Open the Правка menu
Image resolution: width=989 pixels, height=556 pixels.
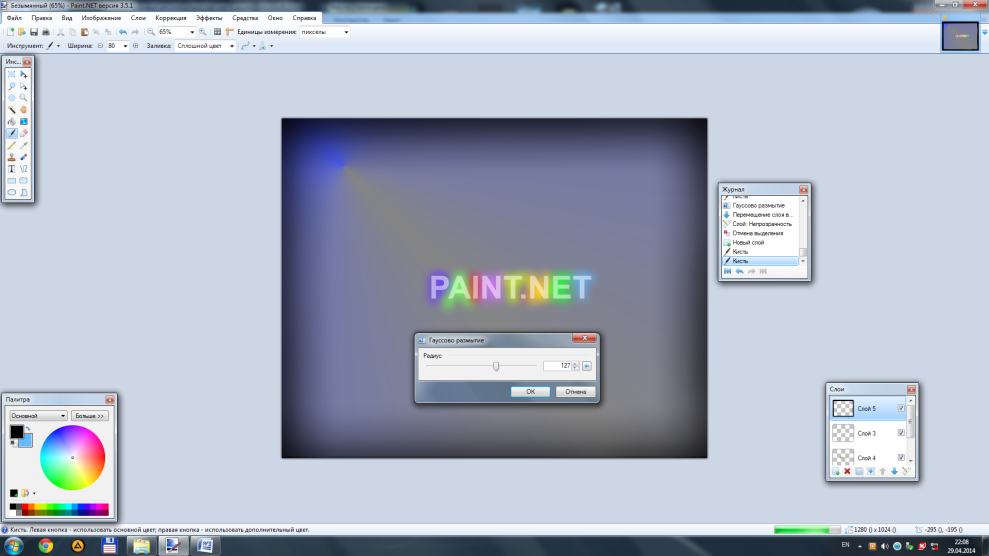[42, 18]
